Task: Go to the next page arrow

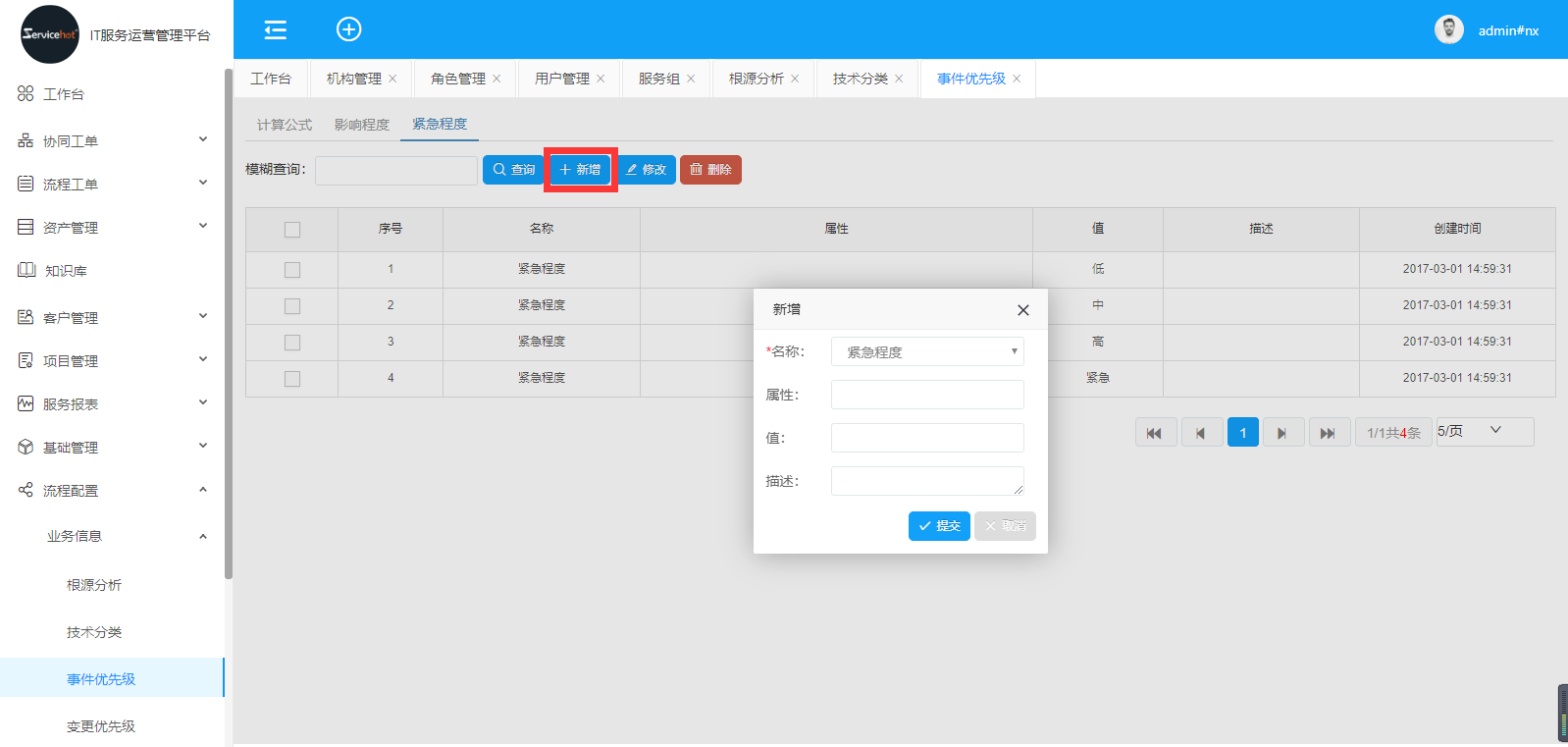Action: point(1281,433)
